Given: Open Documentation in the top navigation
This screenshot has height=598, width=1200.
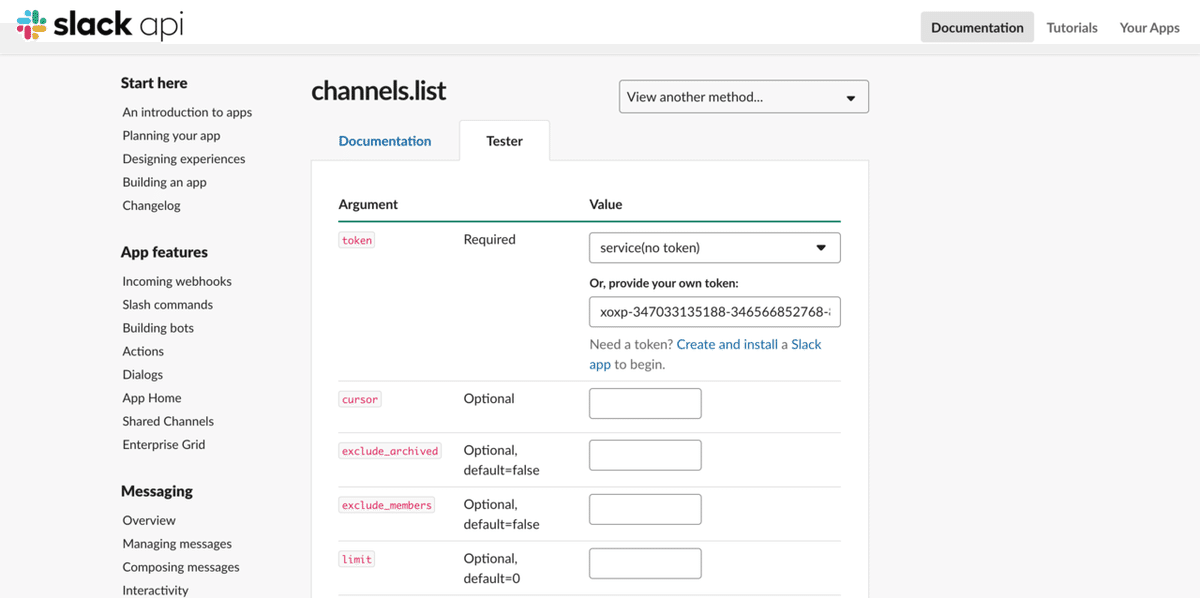Looking at the screenshot, I should (977, 27).
